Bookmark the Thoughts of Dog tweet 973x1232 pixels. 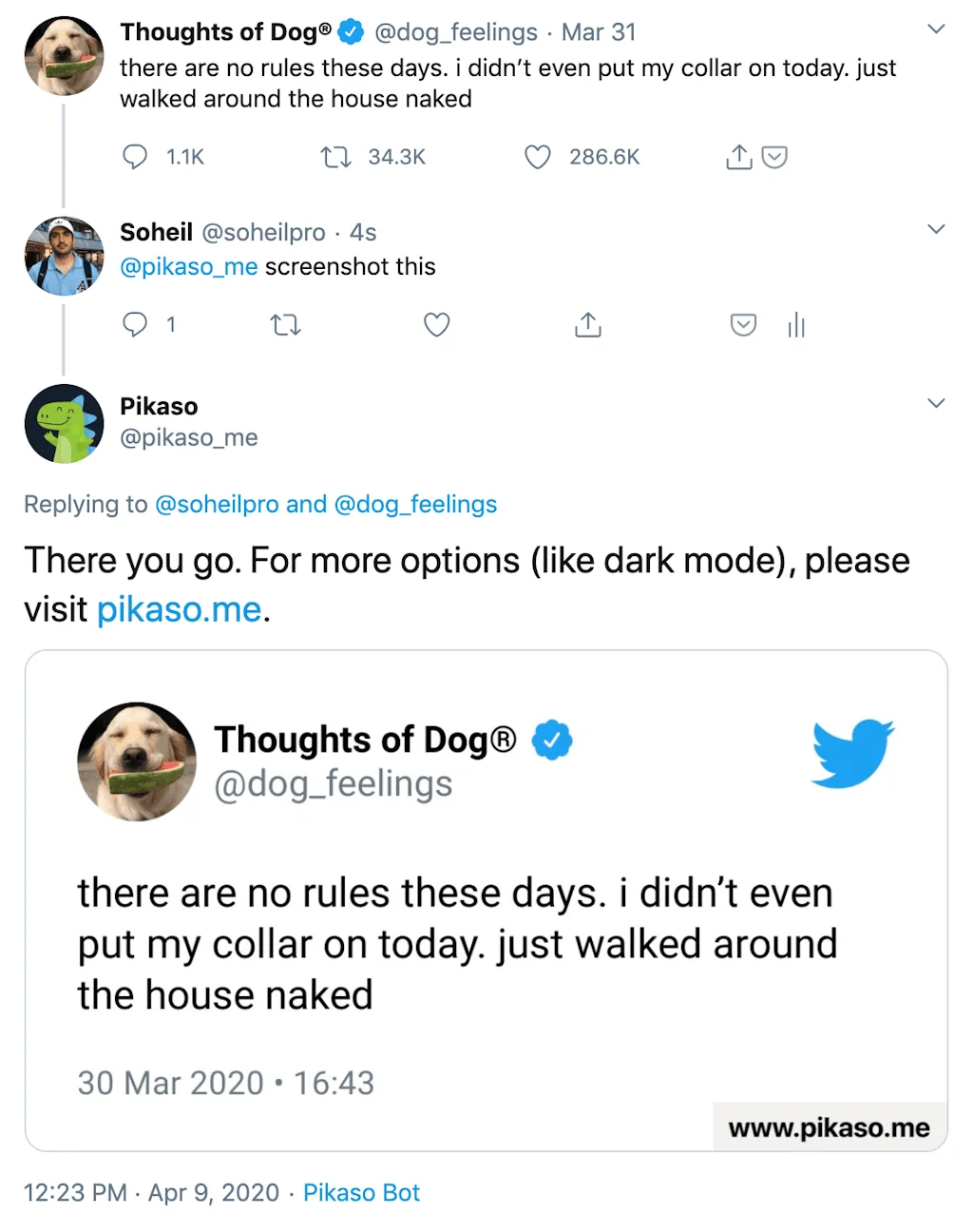[776, 156]
